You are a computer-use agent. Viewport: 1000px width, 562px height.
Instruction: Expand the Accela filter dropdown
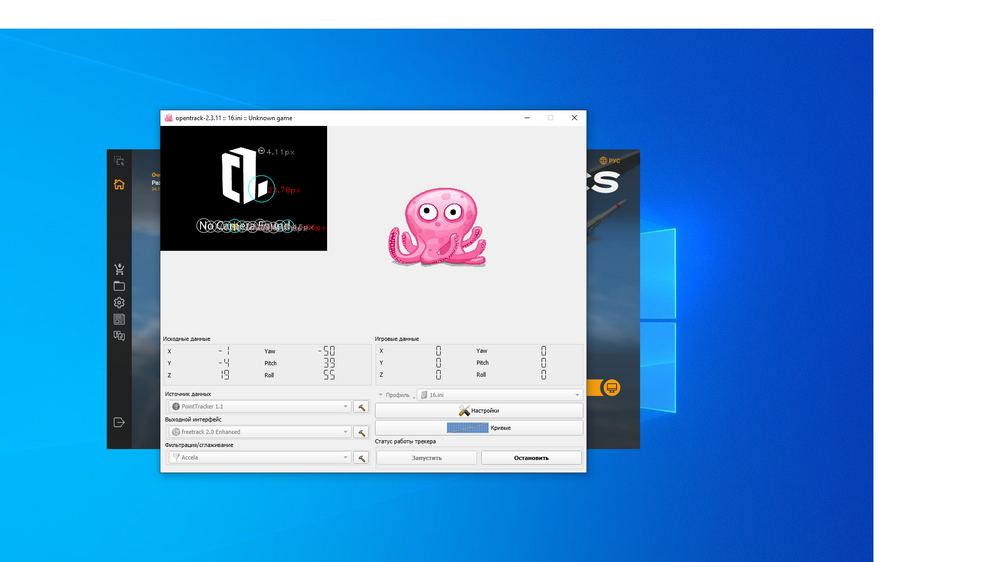tap(259, 457)
